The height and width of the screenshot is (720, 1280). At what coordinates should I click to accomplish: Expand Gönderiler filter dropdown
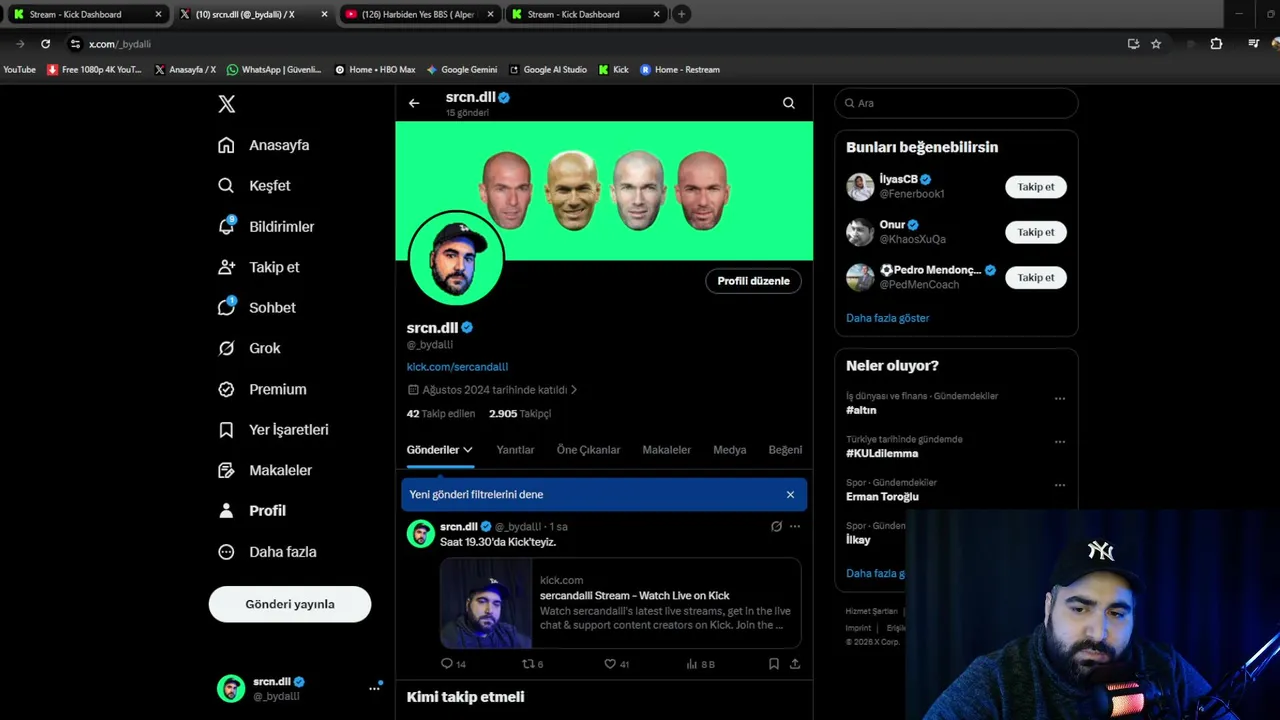pyautogui.click(x=467, y=450)
